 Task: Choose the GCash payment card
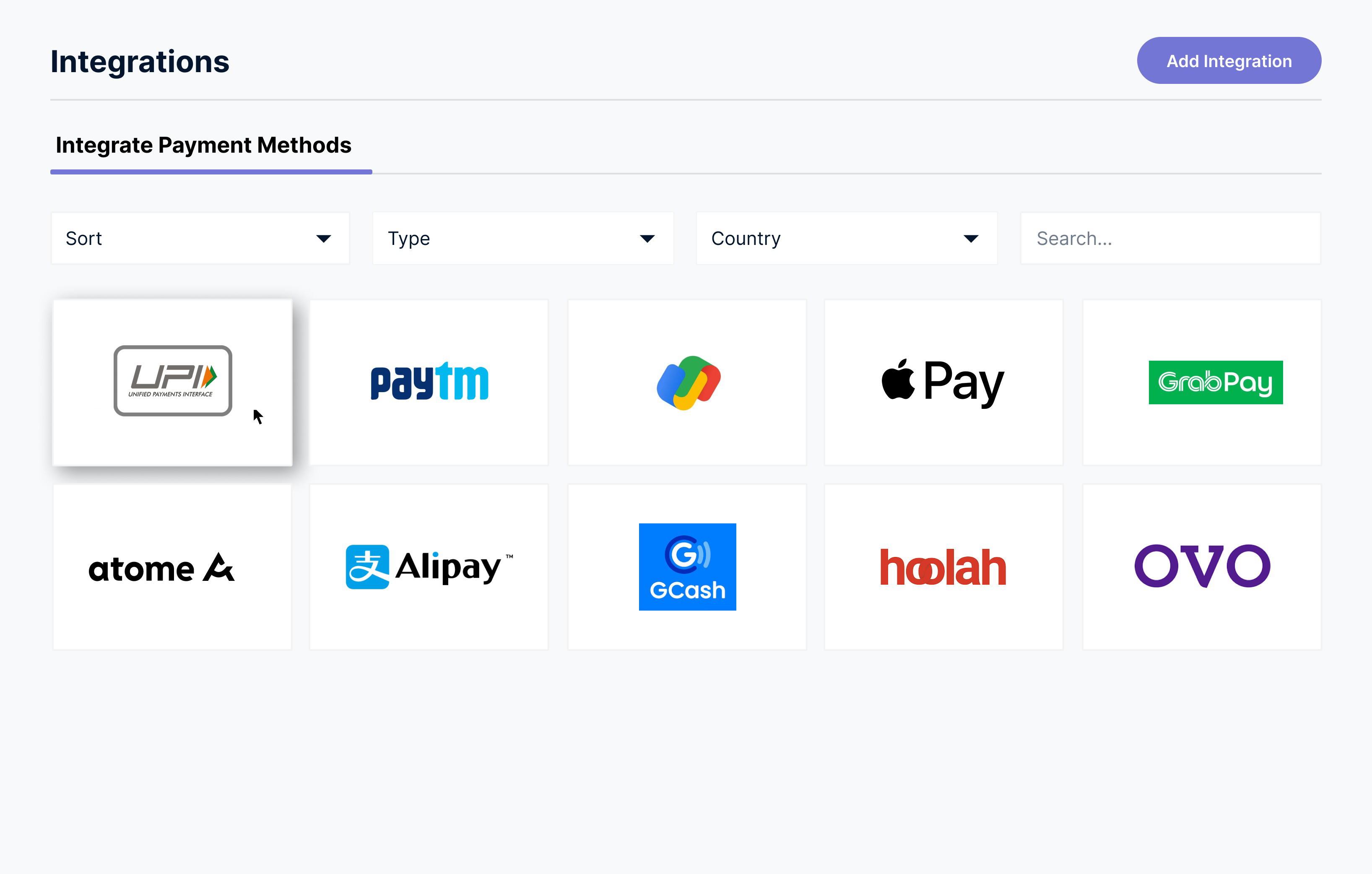click(x=687, y=567)
